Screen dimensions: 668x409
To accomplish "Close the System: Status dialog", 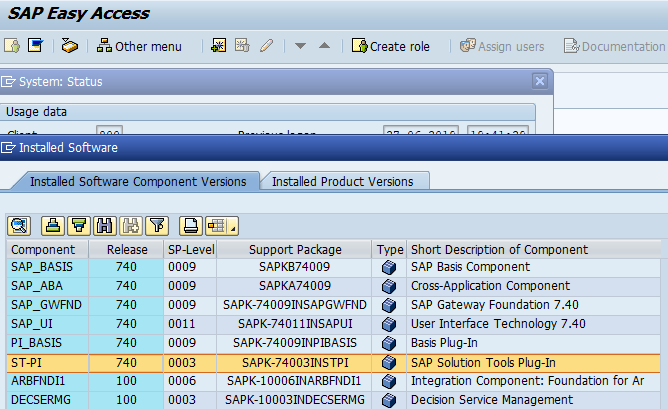I will pyautogui.click(x=540, y=81).
